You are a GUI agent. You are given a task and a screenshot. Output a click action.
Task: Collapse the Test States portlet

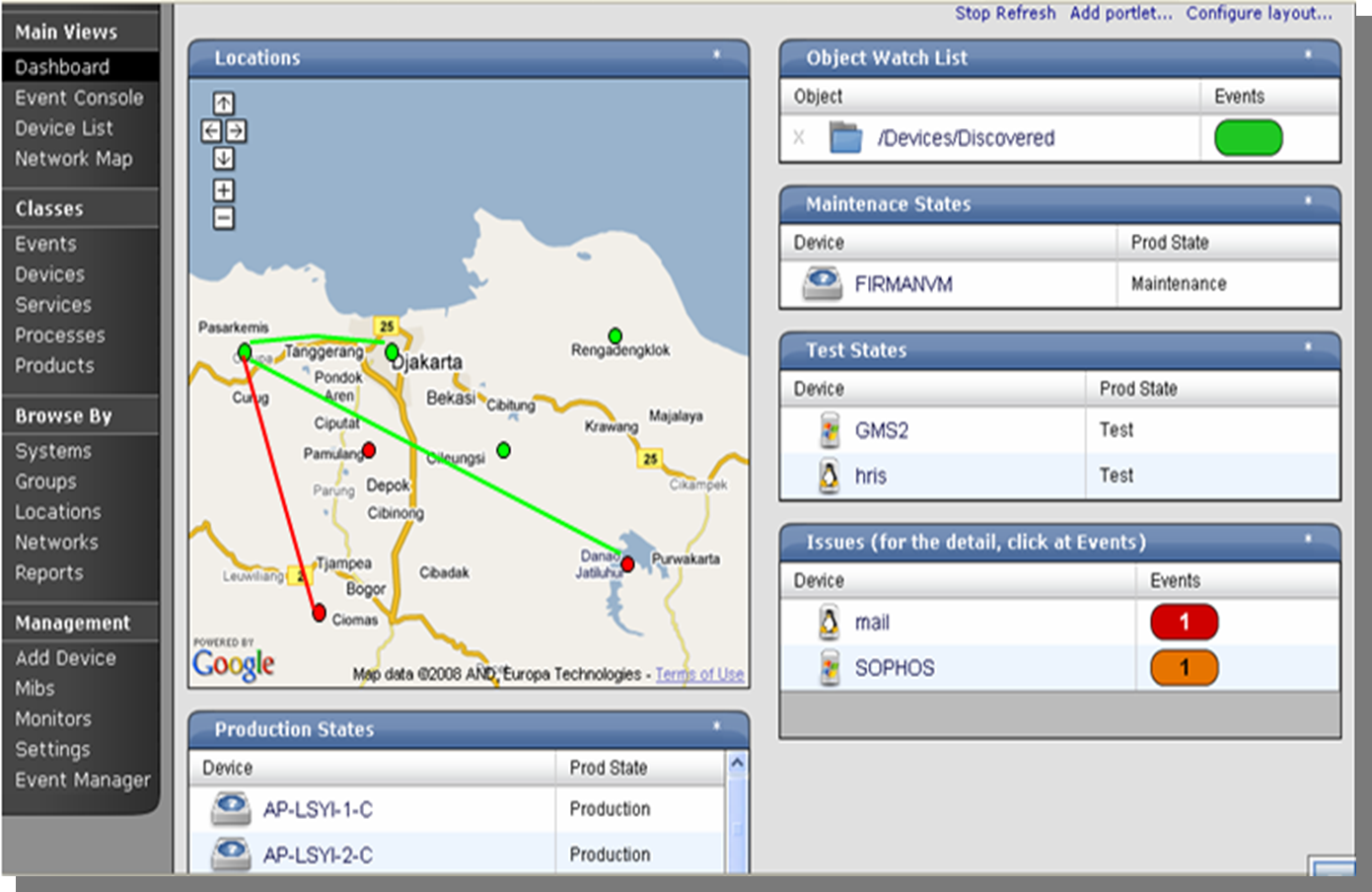point(1308,347)
